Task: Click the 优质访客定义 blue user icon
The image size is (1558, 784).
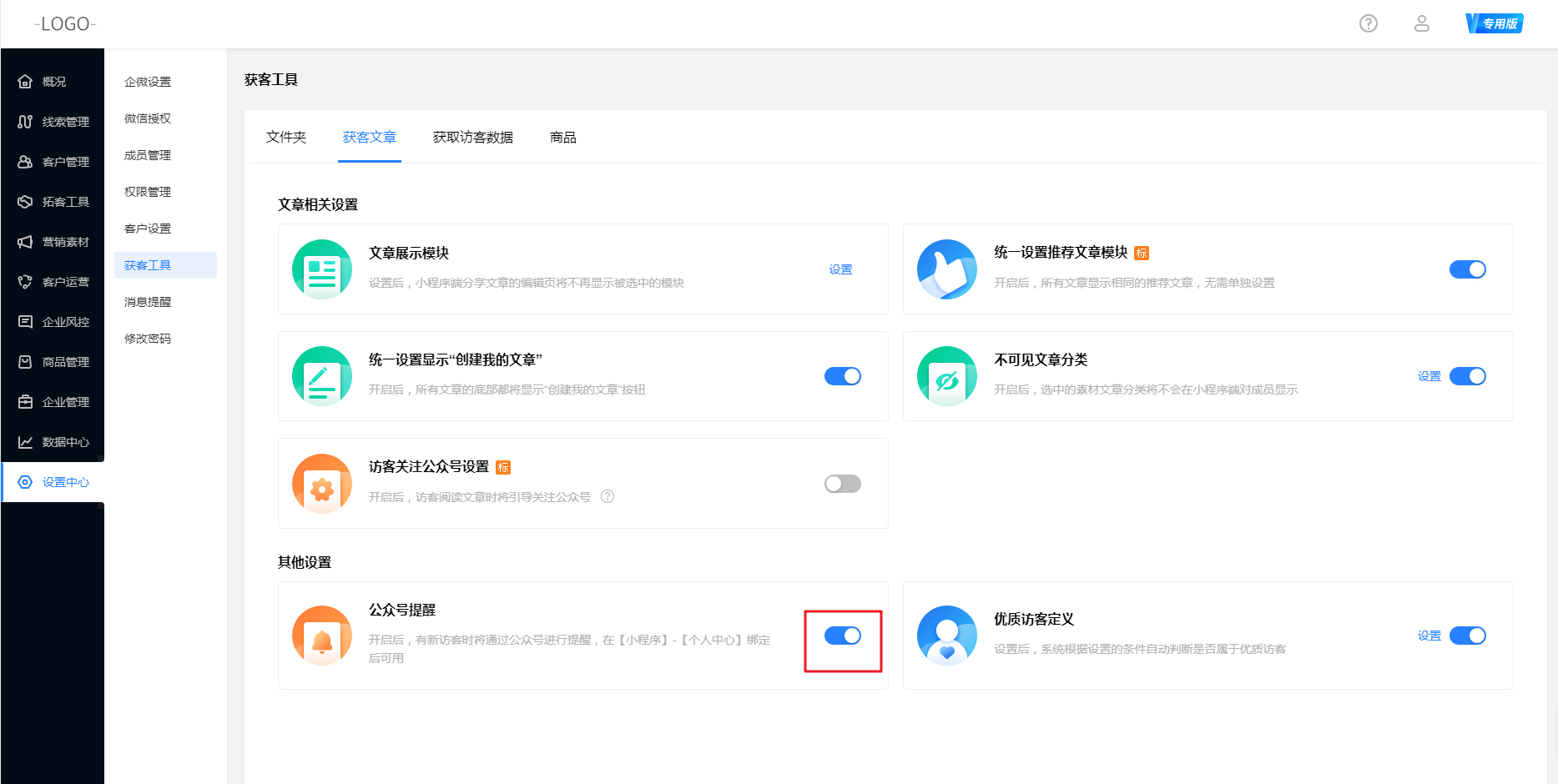Action: (x=947, y=636)
